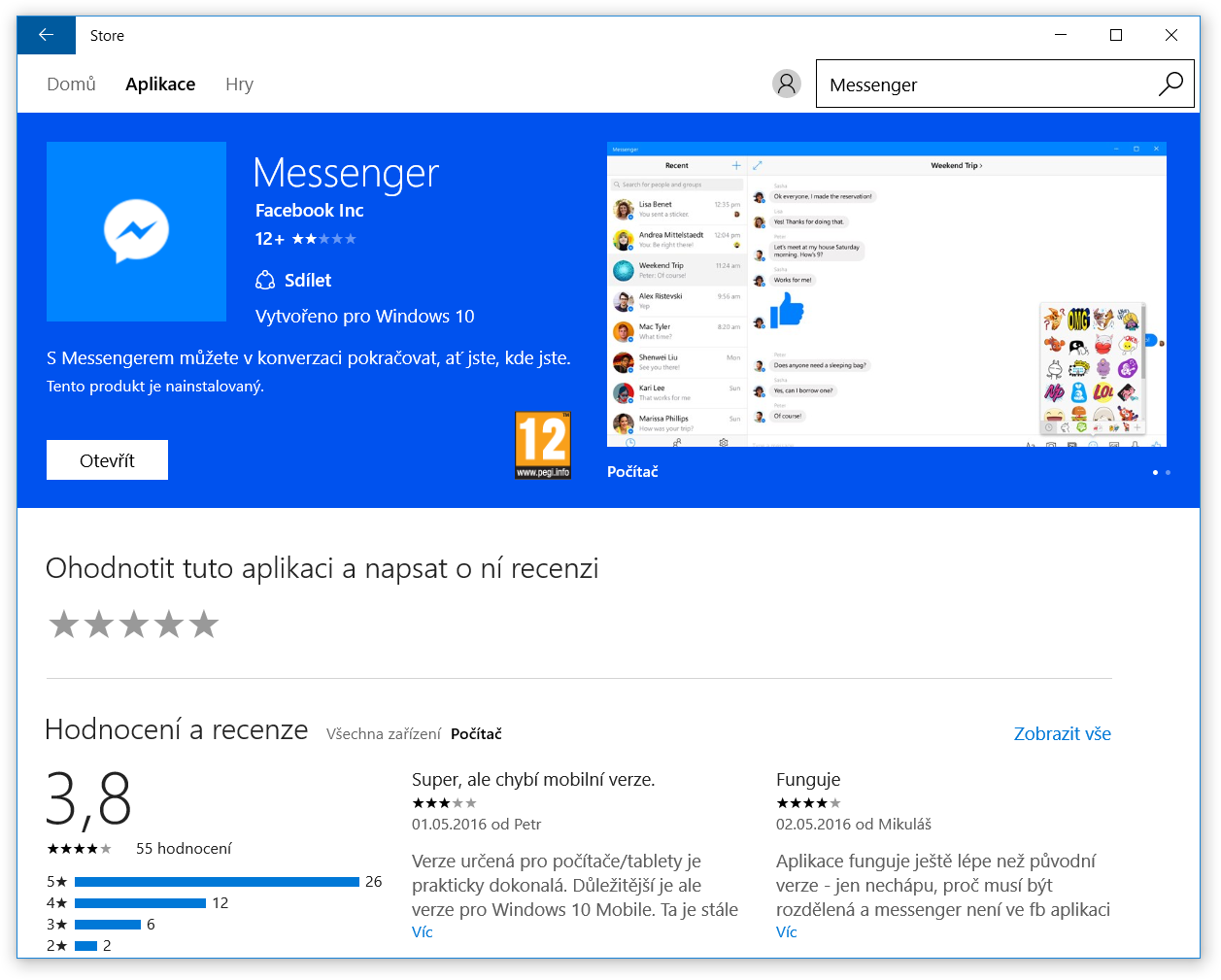Rate the app two stars
This screenshot has height=980, width=1221.
99,625
